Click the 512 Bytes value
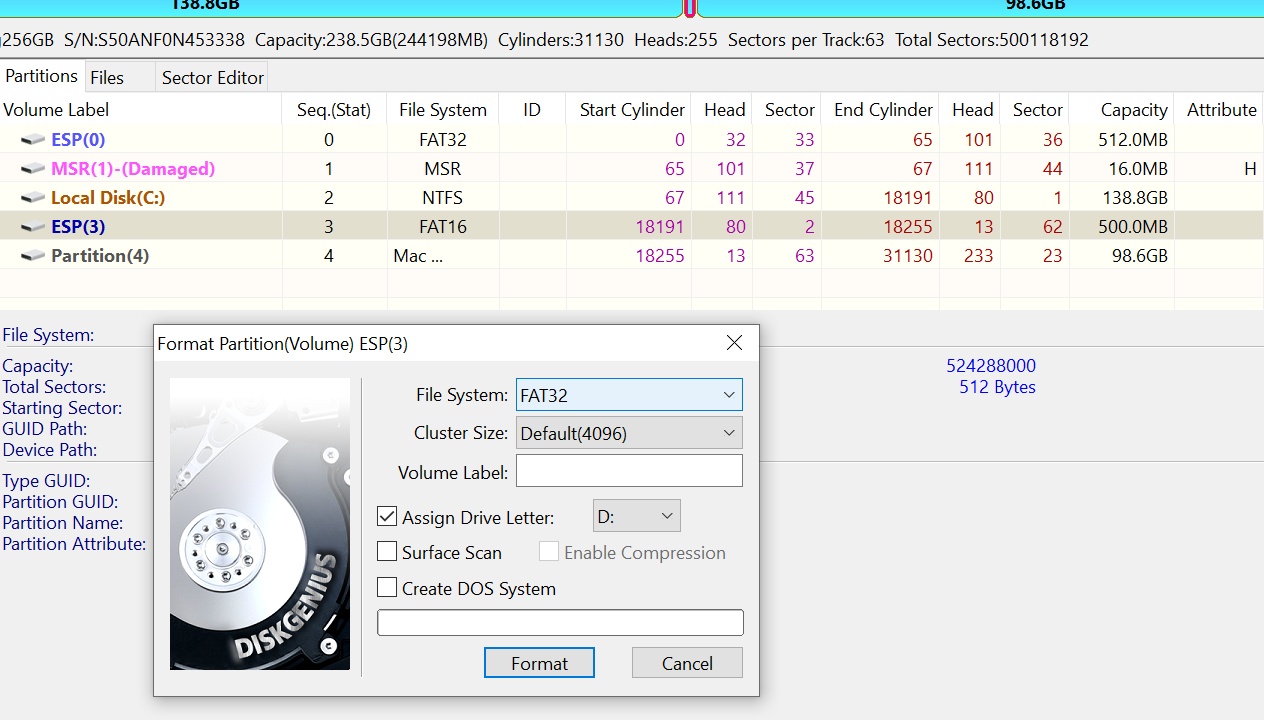Image resolution: width=1264 pixels, height=720 pixels. tap(997, 387)
